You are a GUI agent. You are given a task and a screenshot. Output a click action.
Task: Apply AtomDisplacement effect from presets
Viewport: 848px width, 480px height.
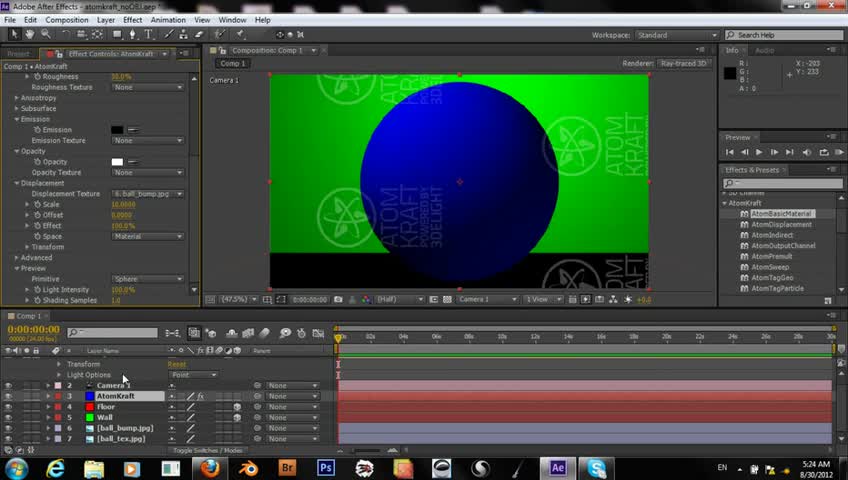pyautogui.click(x=781, y=224)
